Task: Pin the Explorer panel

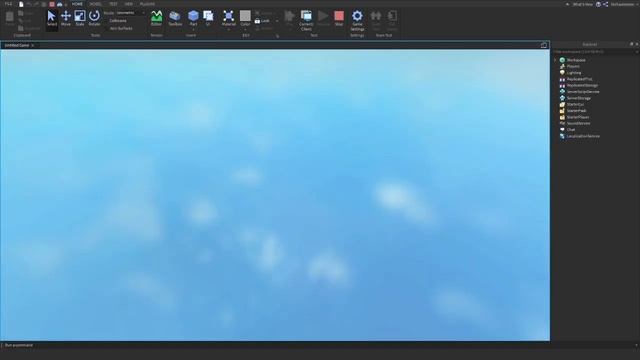Action: (631, 44)
